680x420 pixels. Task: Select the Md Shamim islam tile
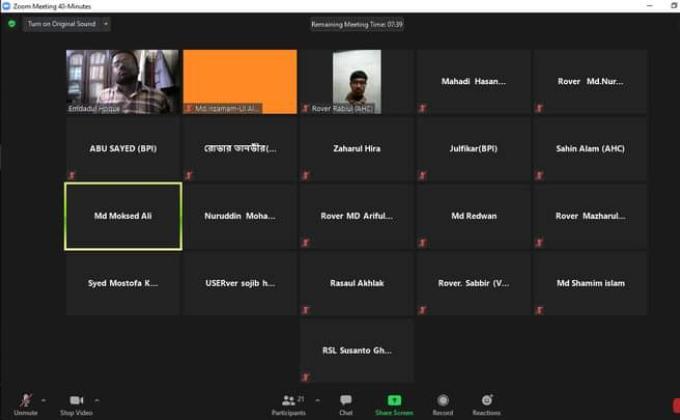[590, 283]
